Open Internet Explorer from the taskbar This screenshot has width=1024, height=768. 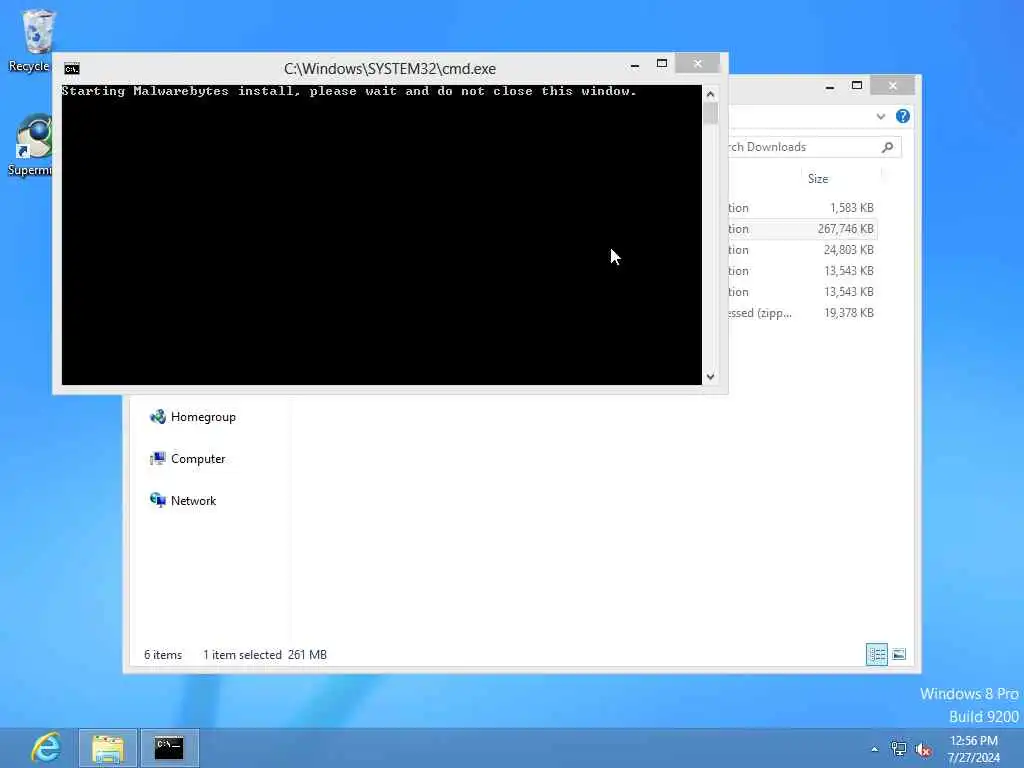(x=46, y=748)
